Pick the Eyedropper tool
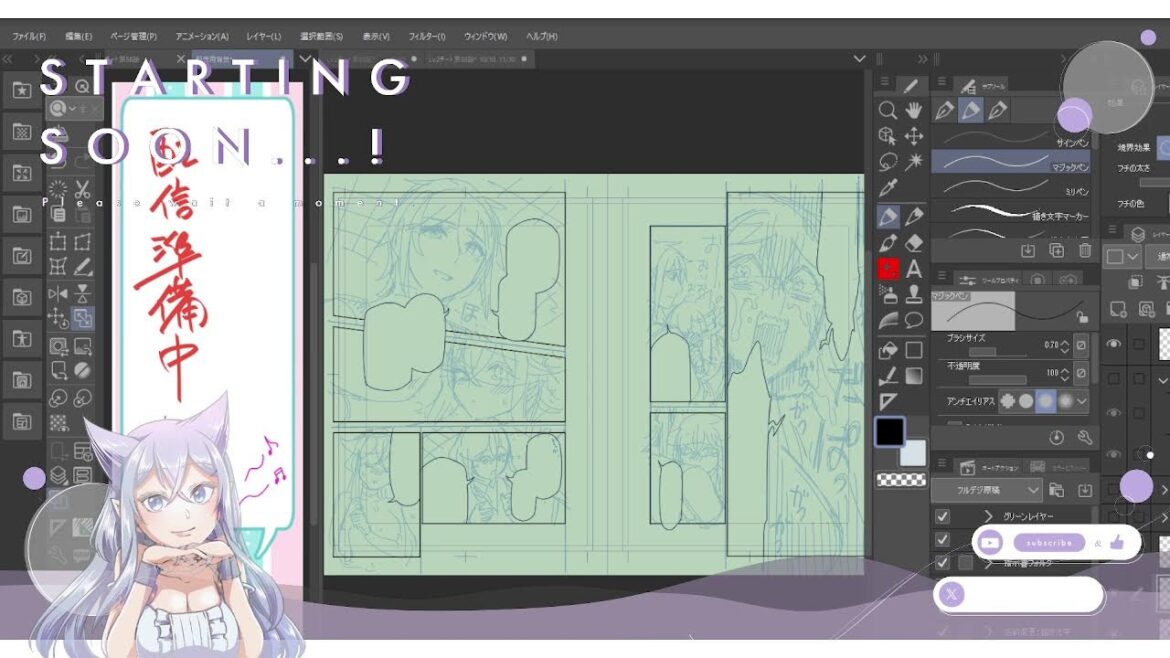Image resolution: width=1170 pixels, height=658 pixels. point(887,189)
